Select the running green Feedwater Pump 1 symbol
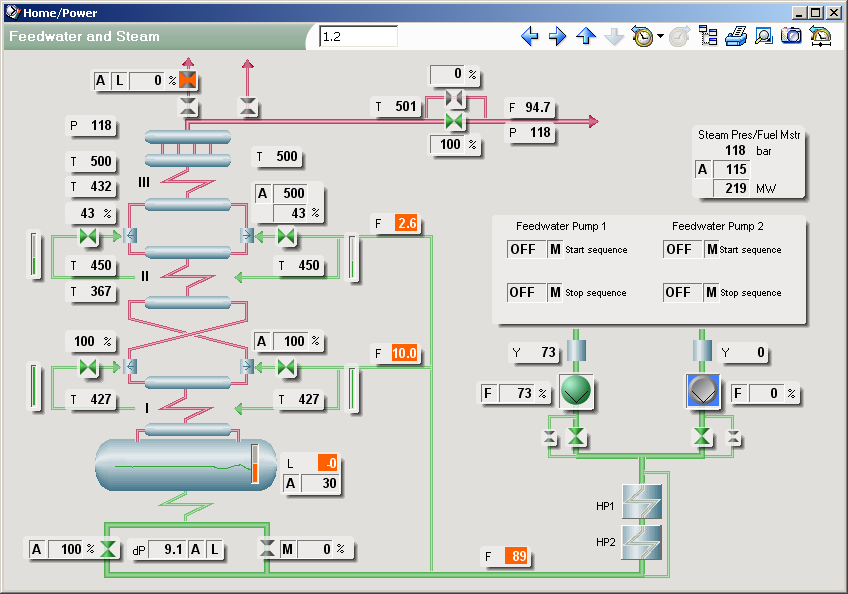This screenshot has width=848, height=594. pos(576,391)
